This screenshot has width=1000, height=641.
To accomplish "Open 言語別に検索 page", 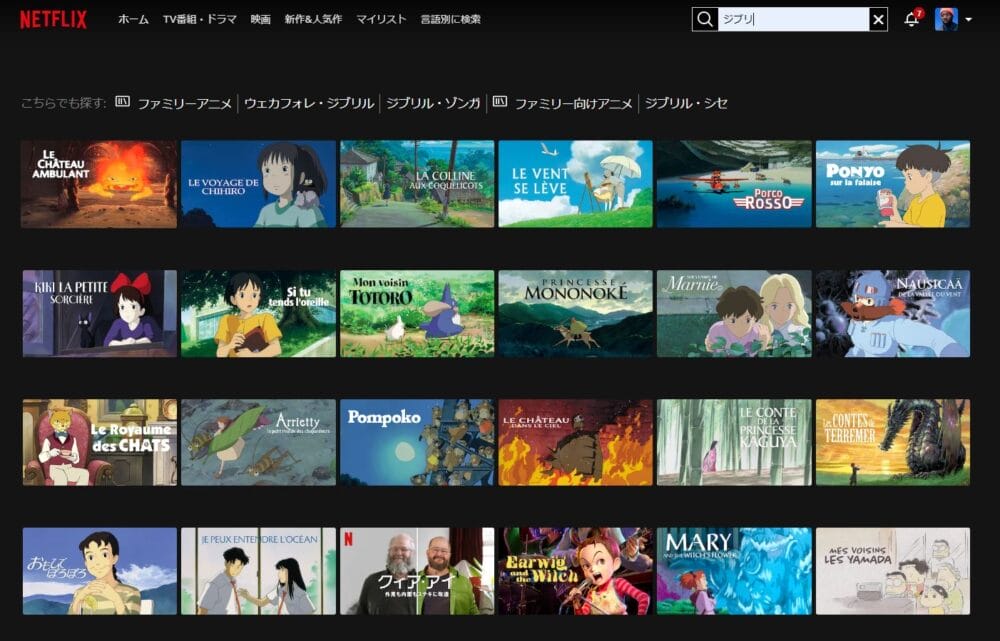I will coord(450,19).
